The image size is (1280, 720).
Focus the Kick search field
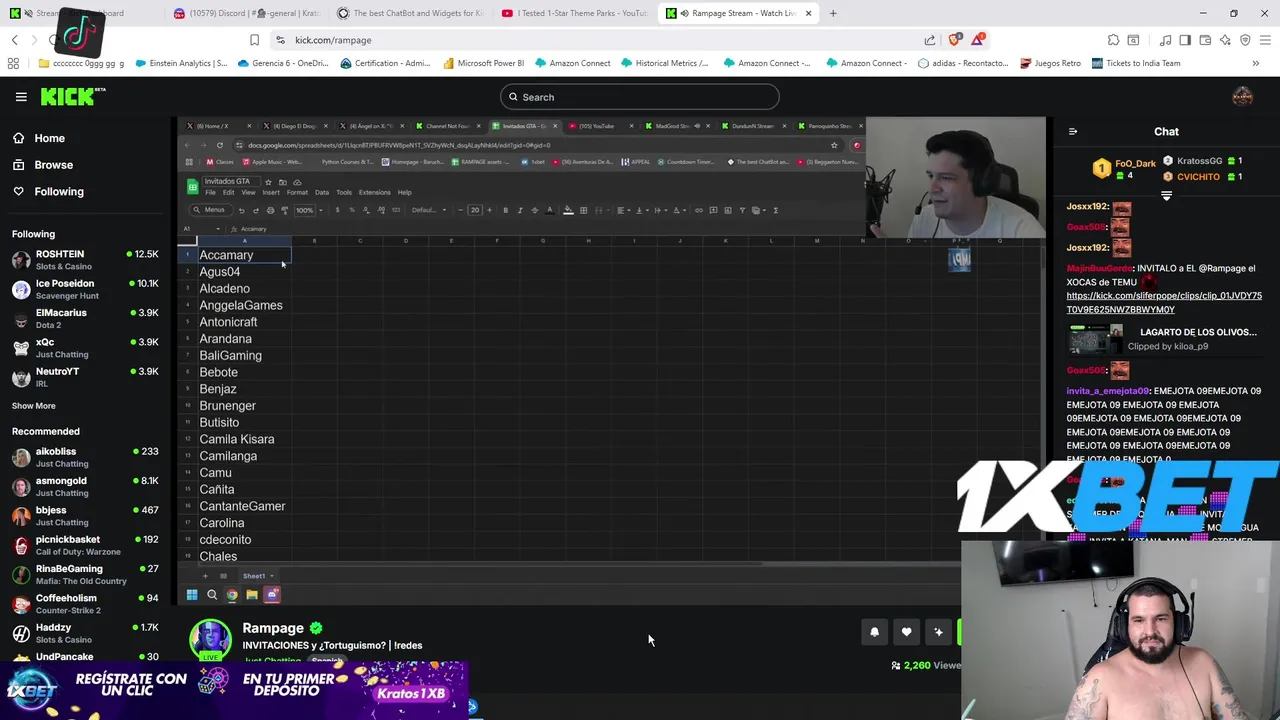(x=640, y=97)
